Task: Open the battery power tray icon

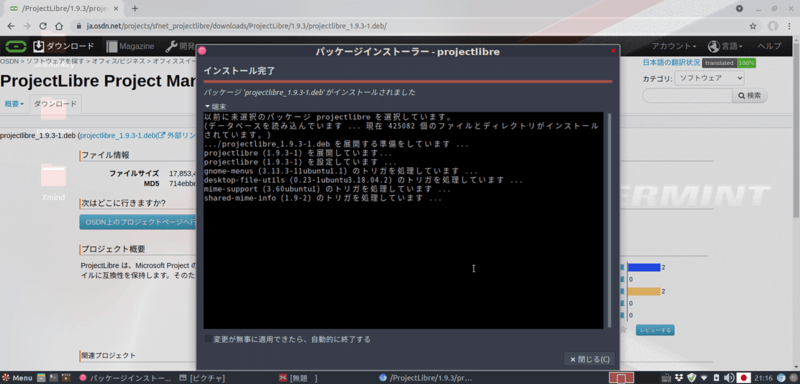Action: [x=717, y=378]
